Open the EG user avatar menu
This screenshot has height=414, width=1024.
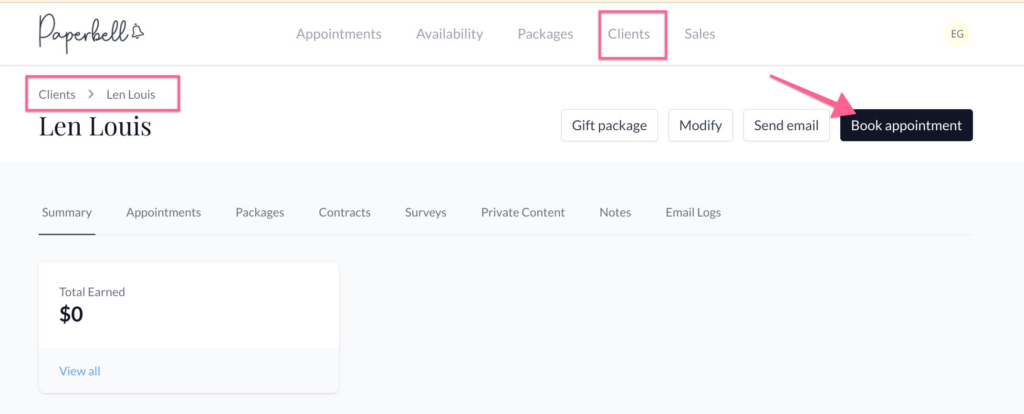click(957, 34)
